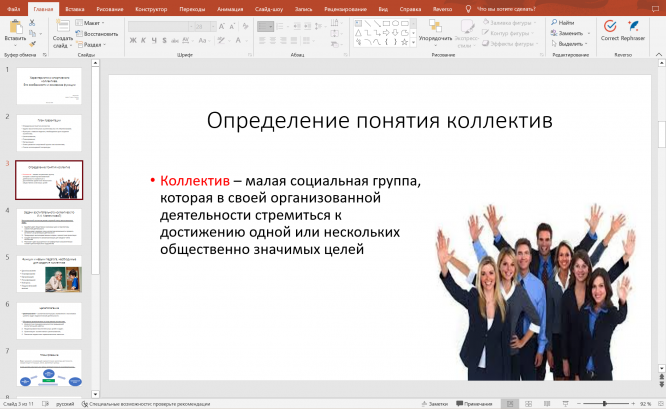Screen dimensions: 666x409
Task: Select the slide 2 thumbnail
Action: click(49, 133)
